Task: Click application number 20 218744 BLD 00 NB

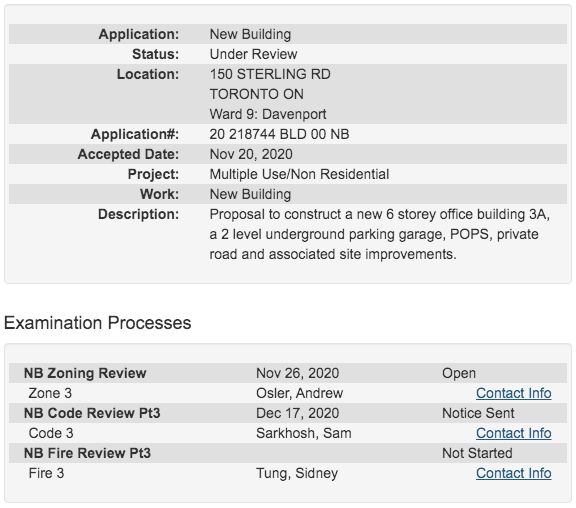Action: pyautogui.click(x=279, y=134)
